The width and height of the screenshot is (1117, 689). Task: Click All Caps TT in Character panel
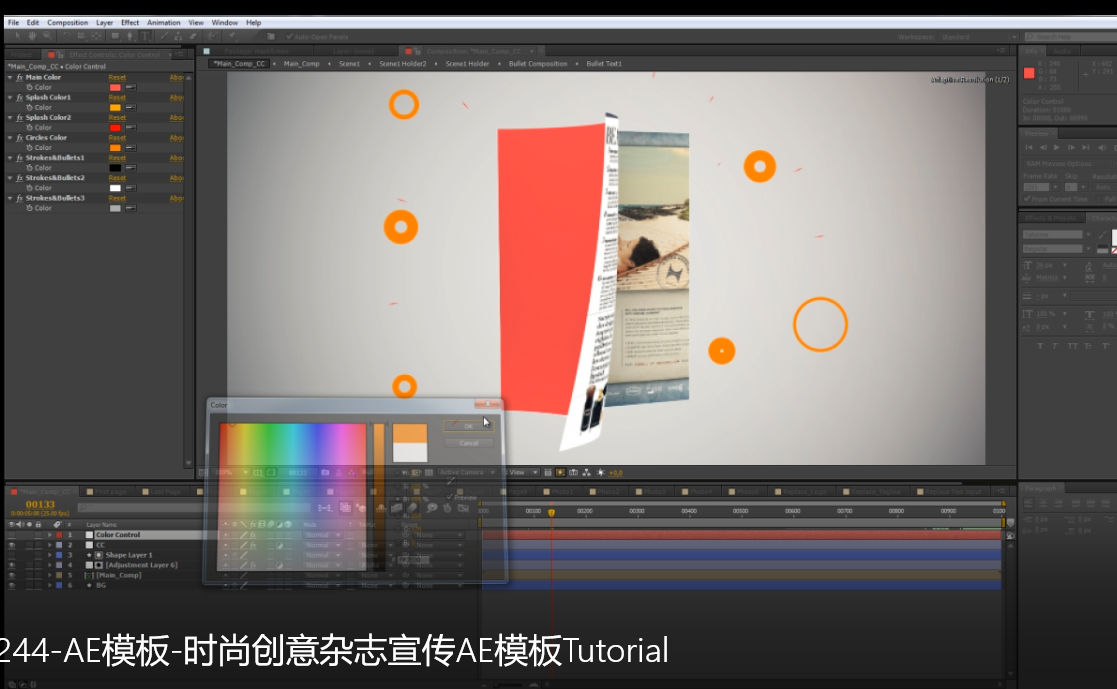click(x=1072, y=346)
